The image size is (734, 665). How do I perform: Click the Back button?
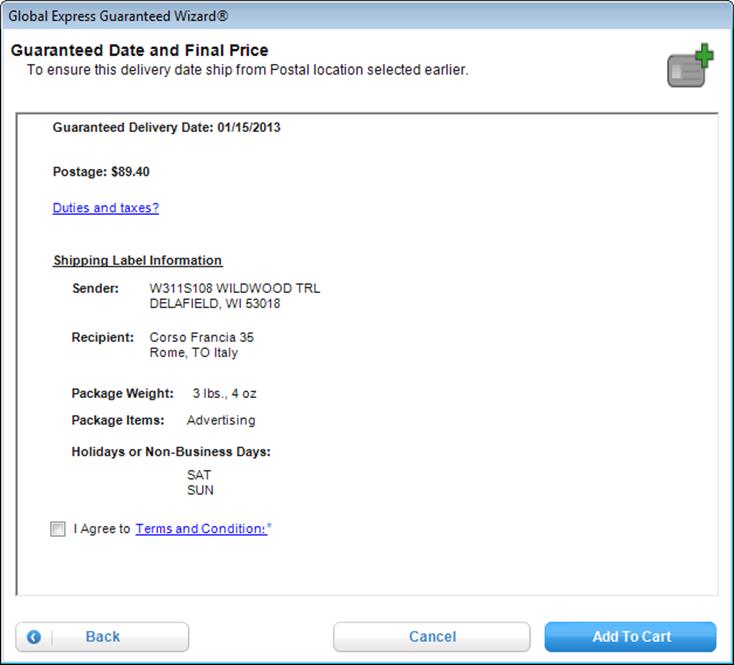(102, 636)
